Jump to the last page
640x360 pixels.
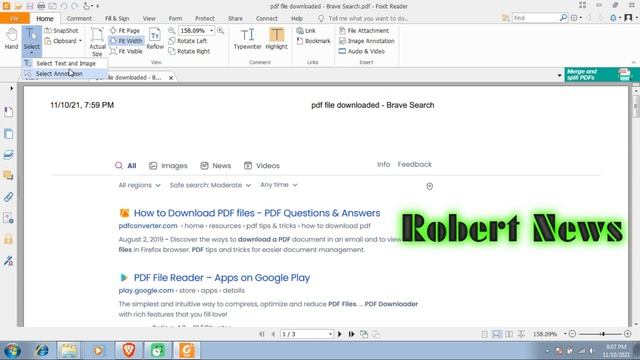[351, 334]
